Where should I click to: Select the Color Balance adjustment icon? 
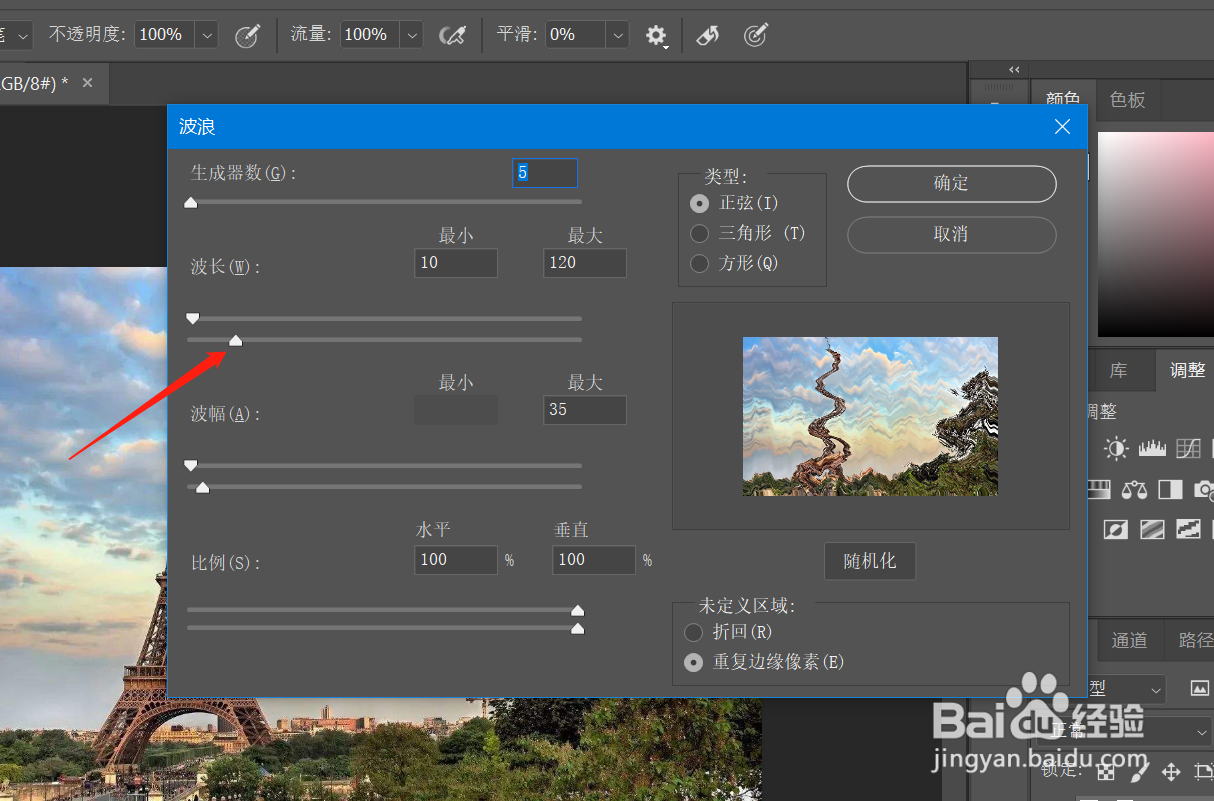pos(1134,489)
